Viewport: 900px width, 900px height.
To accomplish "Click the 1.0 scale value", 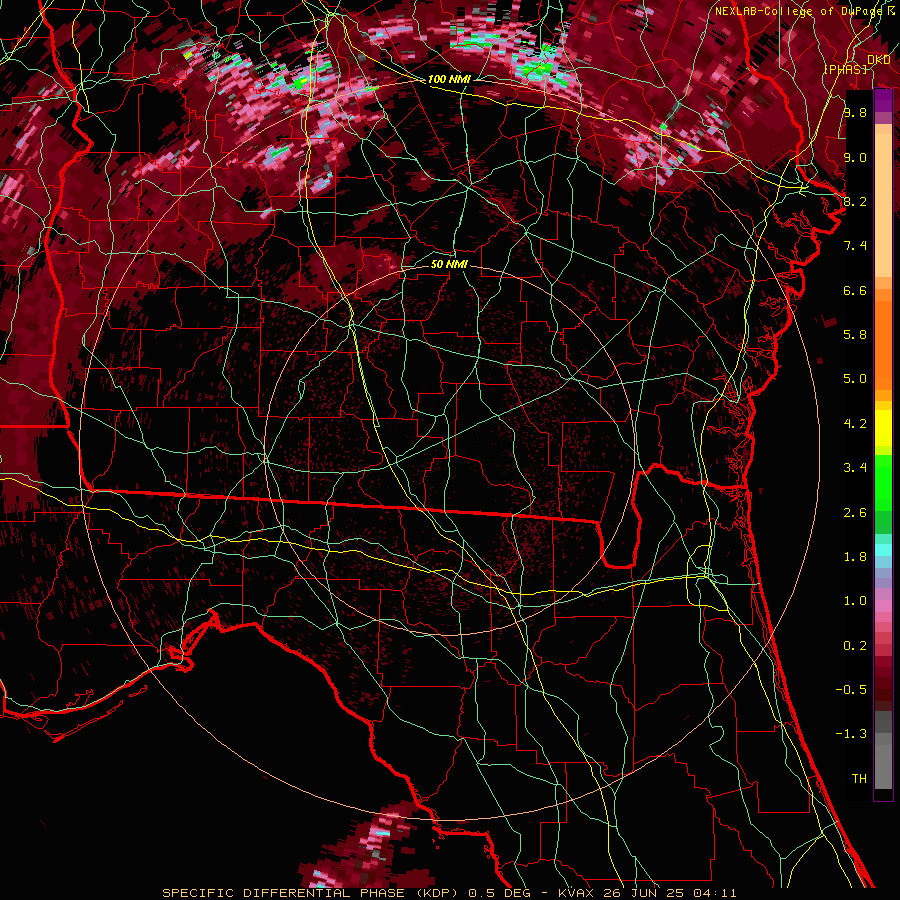I will coord(855,601).
